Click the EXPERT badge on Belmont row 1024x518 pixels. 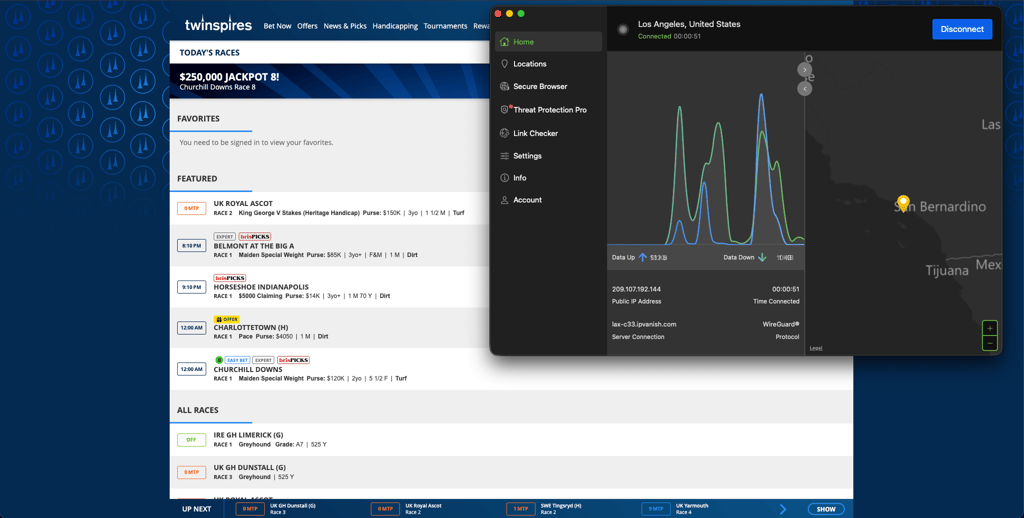(225, 236)
